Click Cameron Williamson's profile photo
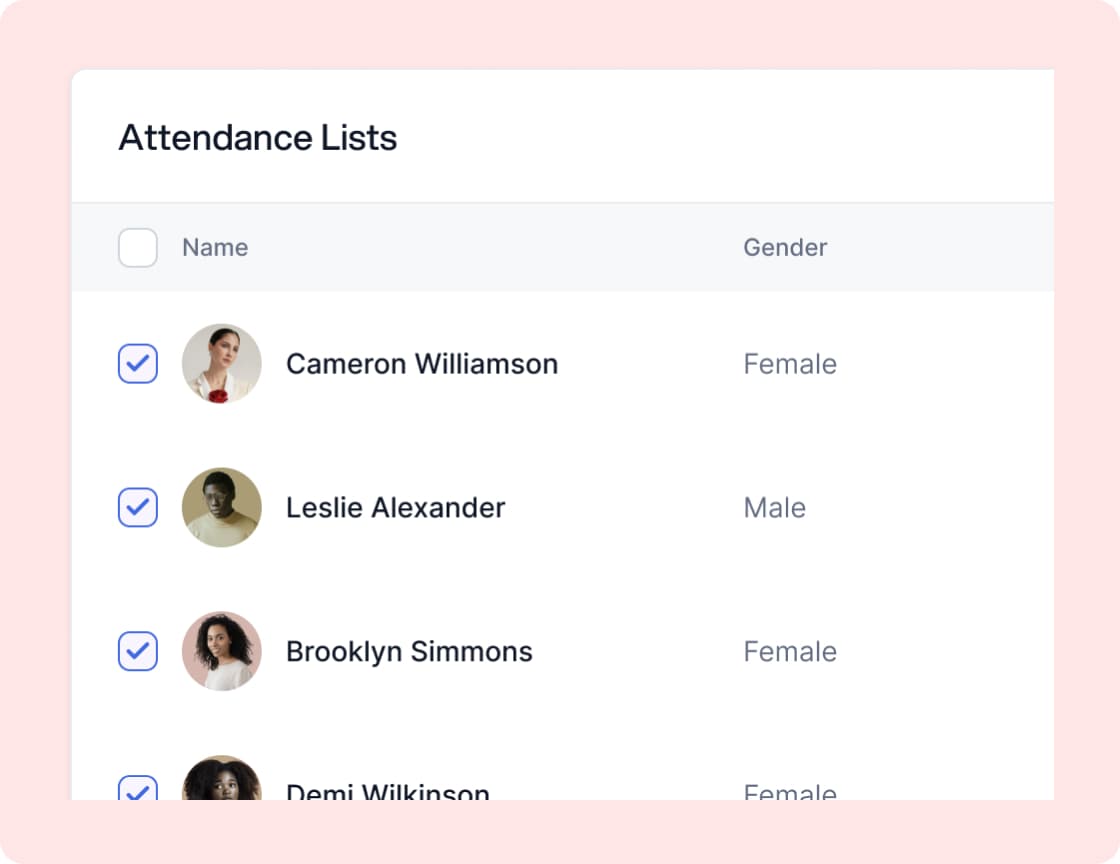The height and width of the screenshot is (864, 1120). coord(222,364)
